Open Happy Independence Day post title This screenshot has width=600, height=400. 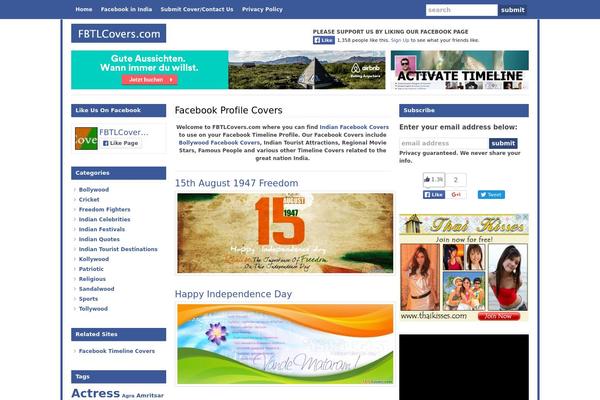233,294
